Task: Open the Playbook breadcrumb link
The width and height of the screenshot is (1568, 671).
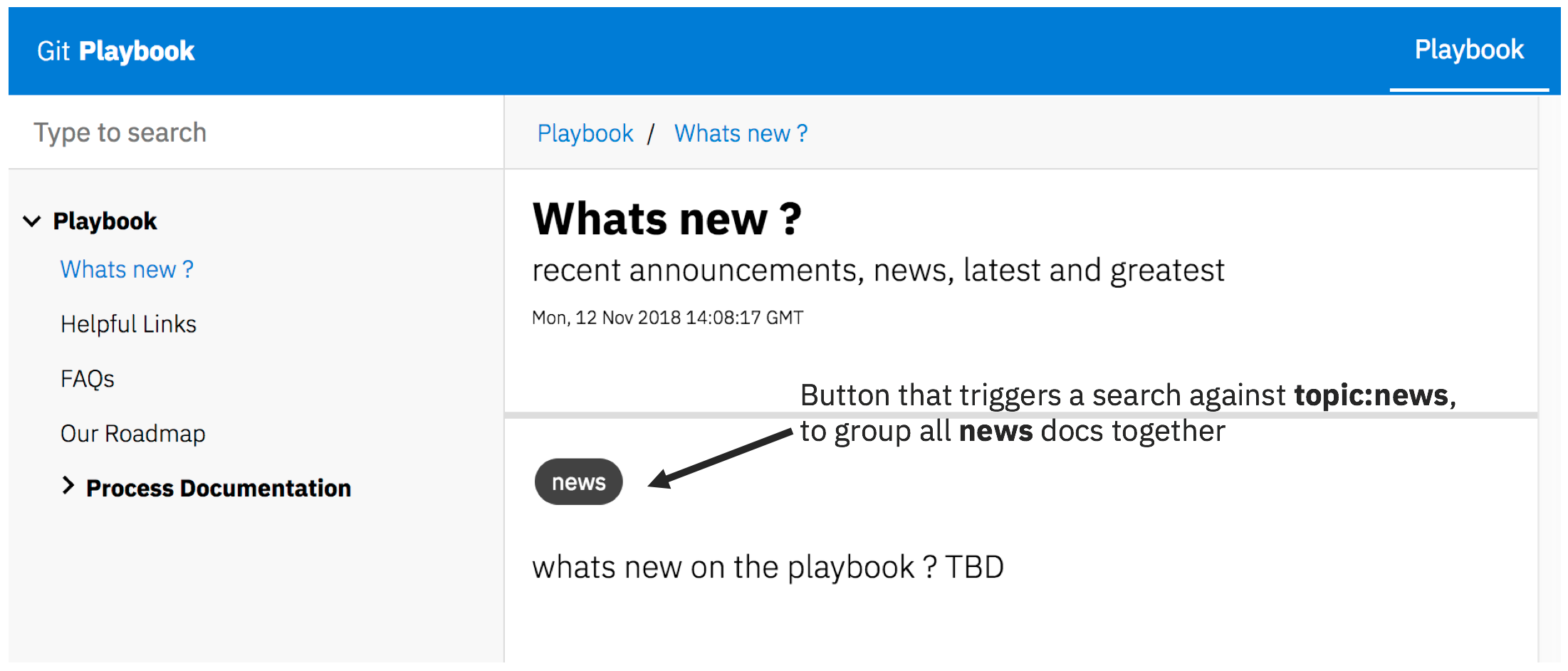Action: (x=585, y=132)
